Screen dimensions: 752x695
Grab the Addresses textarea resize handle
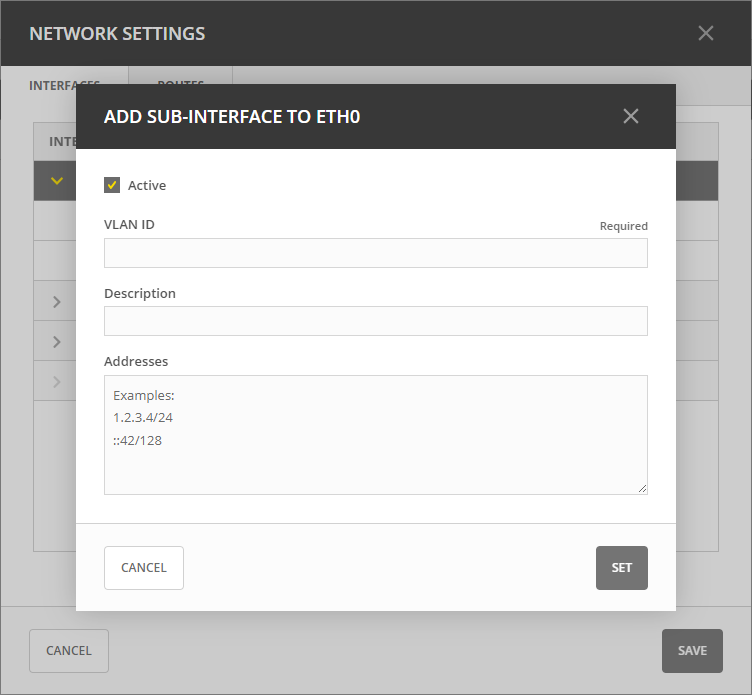coord(642,489)
